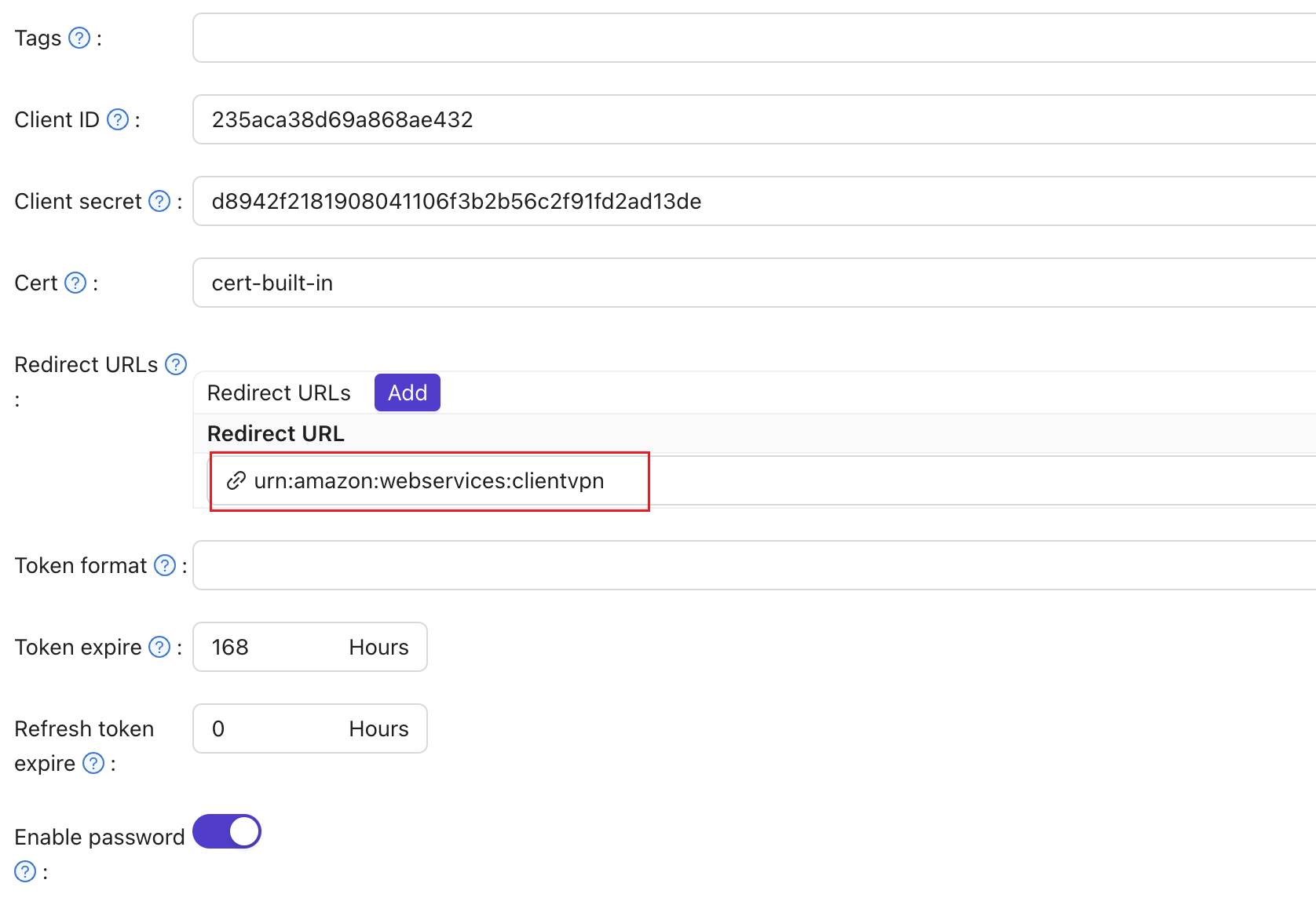Click the Client secret help icon
The width and height of the screenshot is (1316, 898).
tap(159, 201)
